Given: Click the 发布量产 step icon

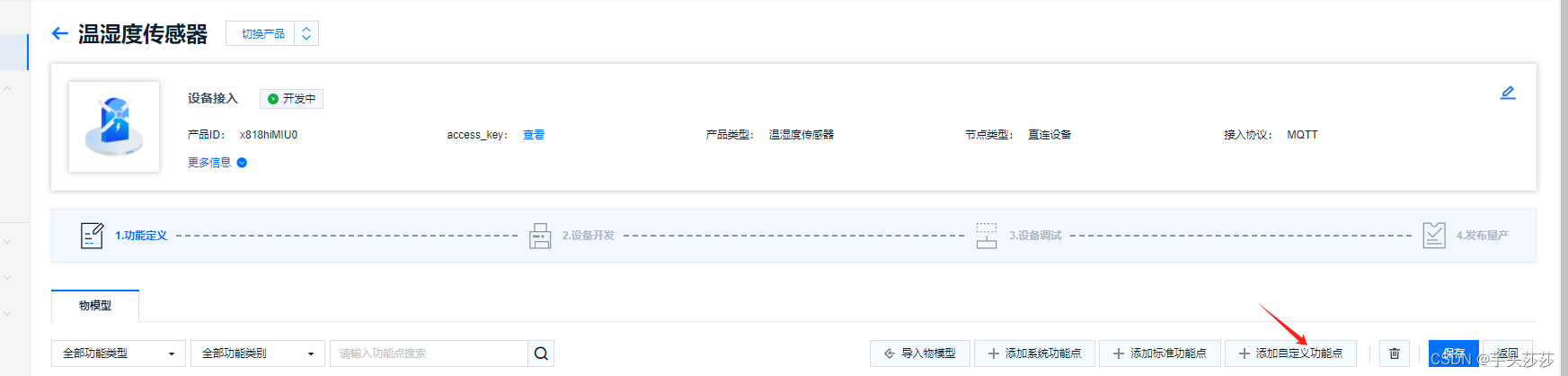Looking at the screenshot, I should (1434, 236).
